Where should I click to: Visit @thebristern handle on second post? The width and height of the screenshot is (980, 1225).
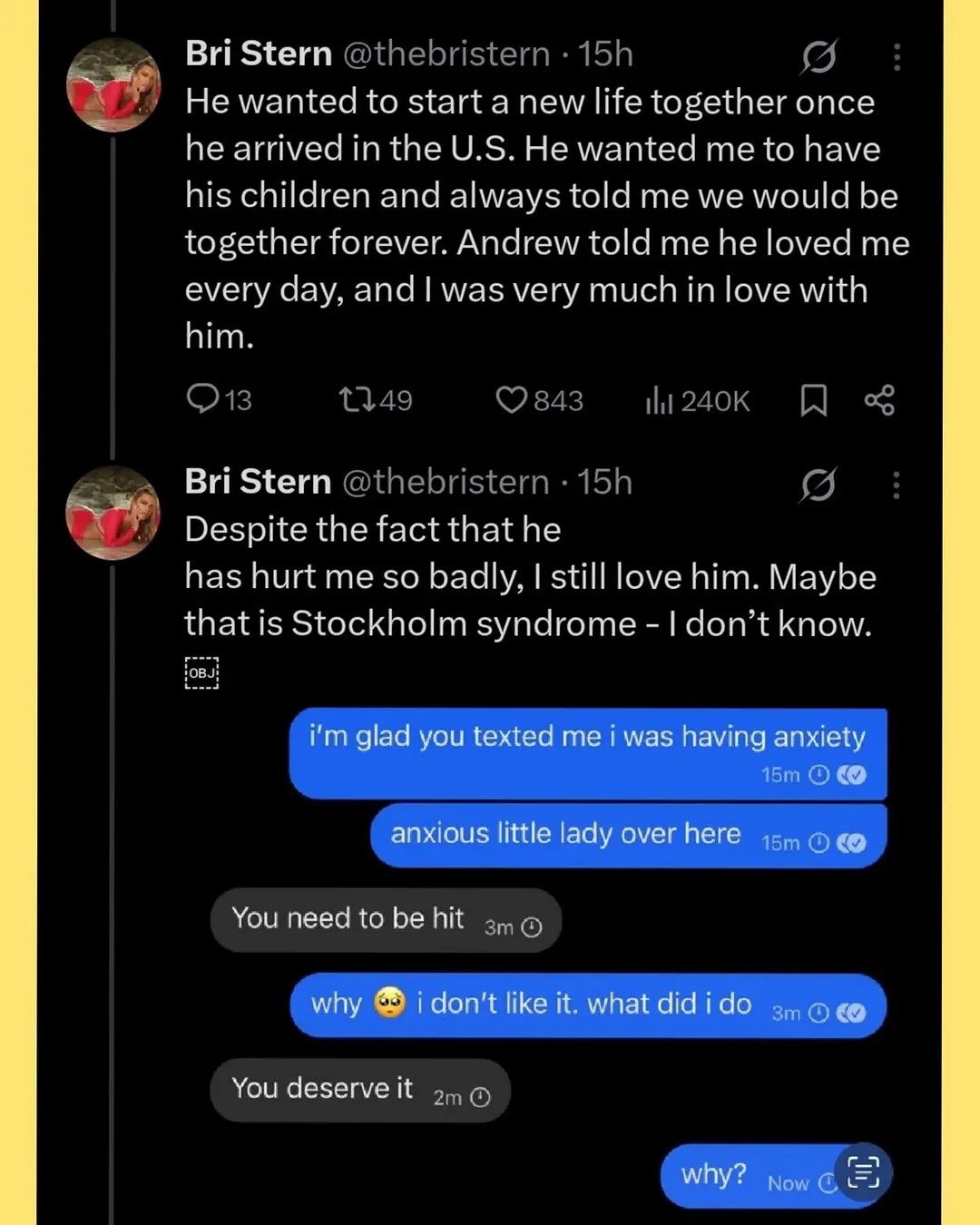click(446, 482)
